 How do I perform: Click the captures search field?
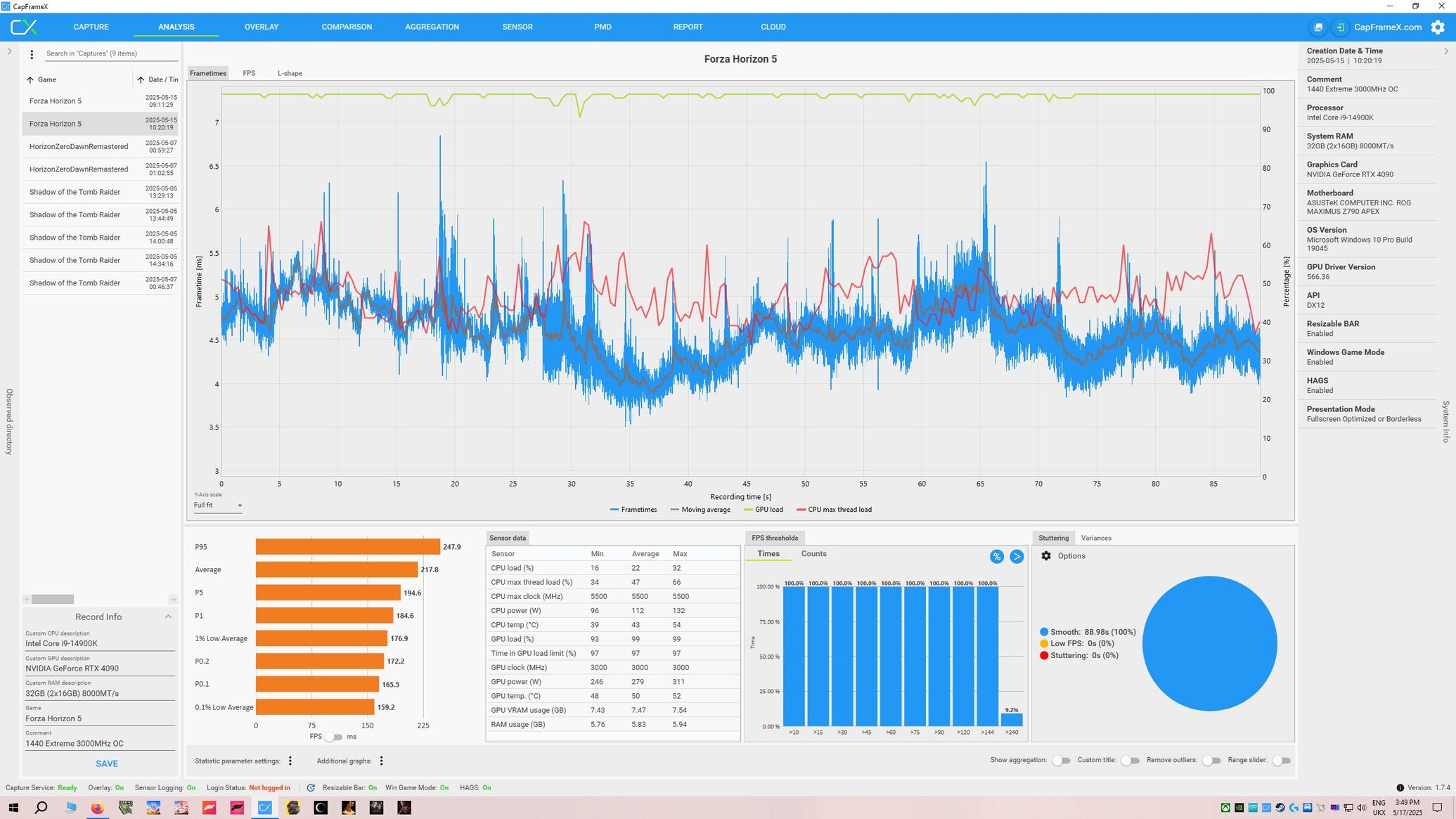point(111,54)
